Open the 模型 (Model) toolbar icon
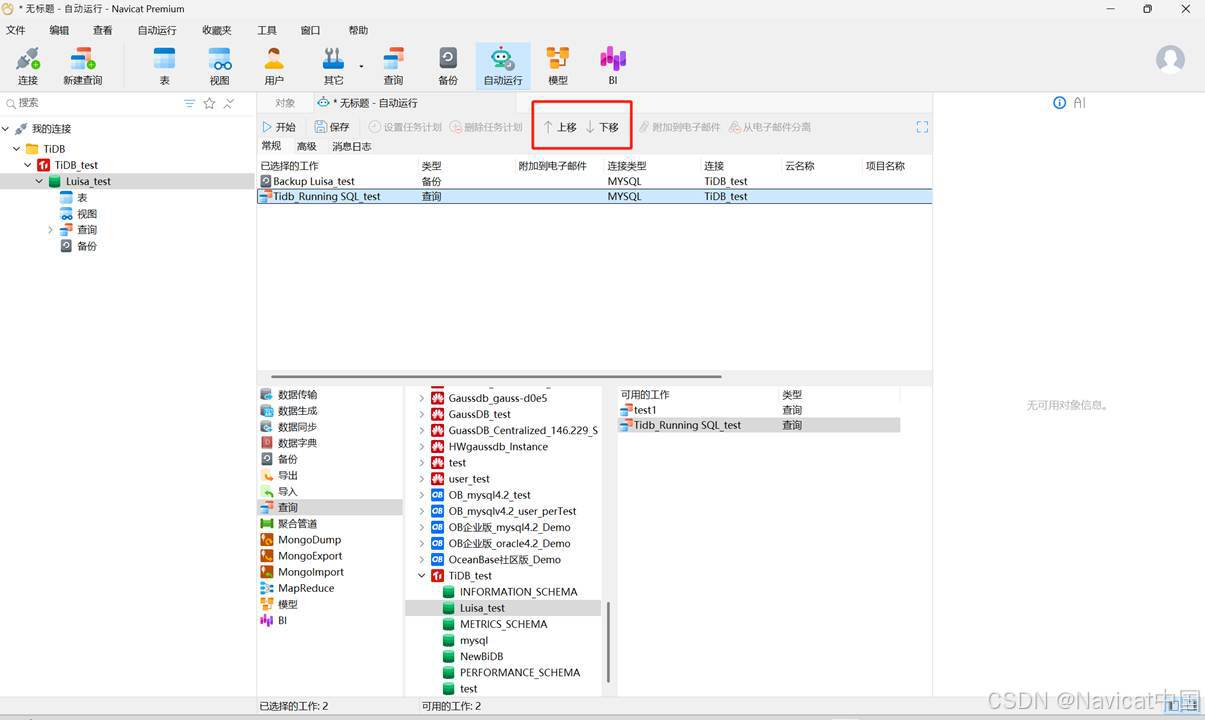The height and width of the screenshot is (720, 1205). tap(558, 66)
